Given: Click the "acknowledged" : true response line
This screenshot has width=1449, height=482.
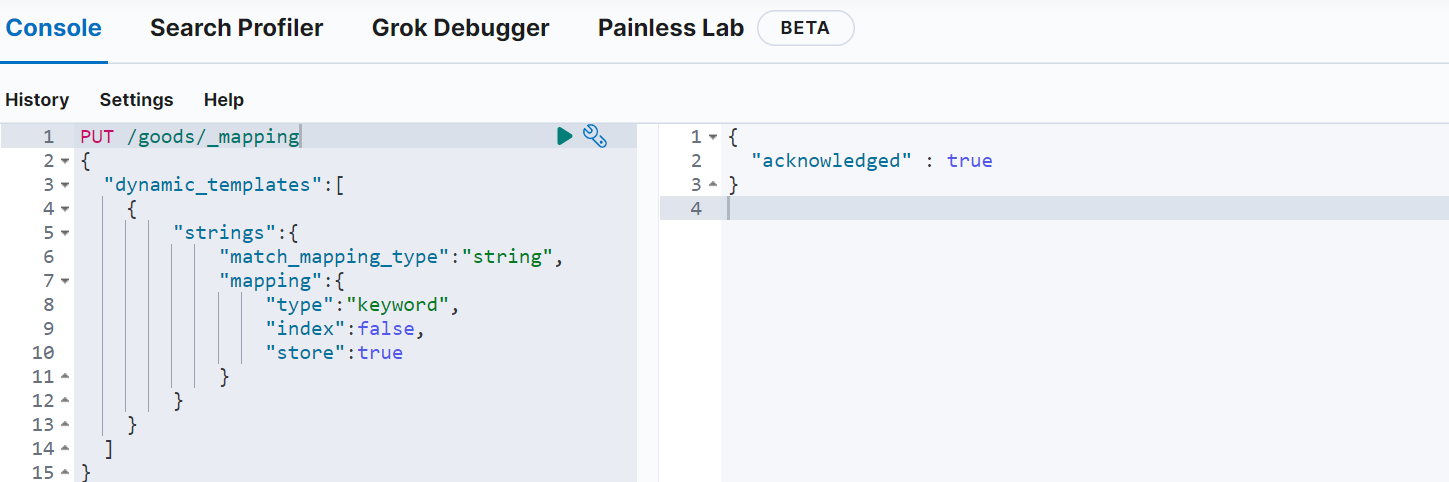Looking at the screenshot, I should click(871, 161).
